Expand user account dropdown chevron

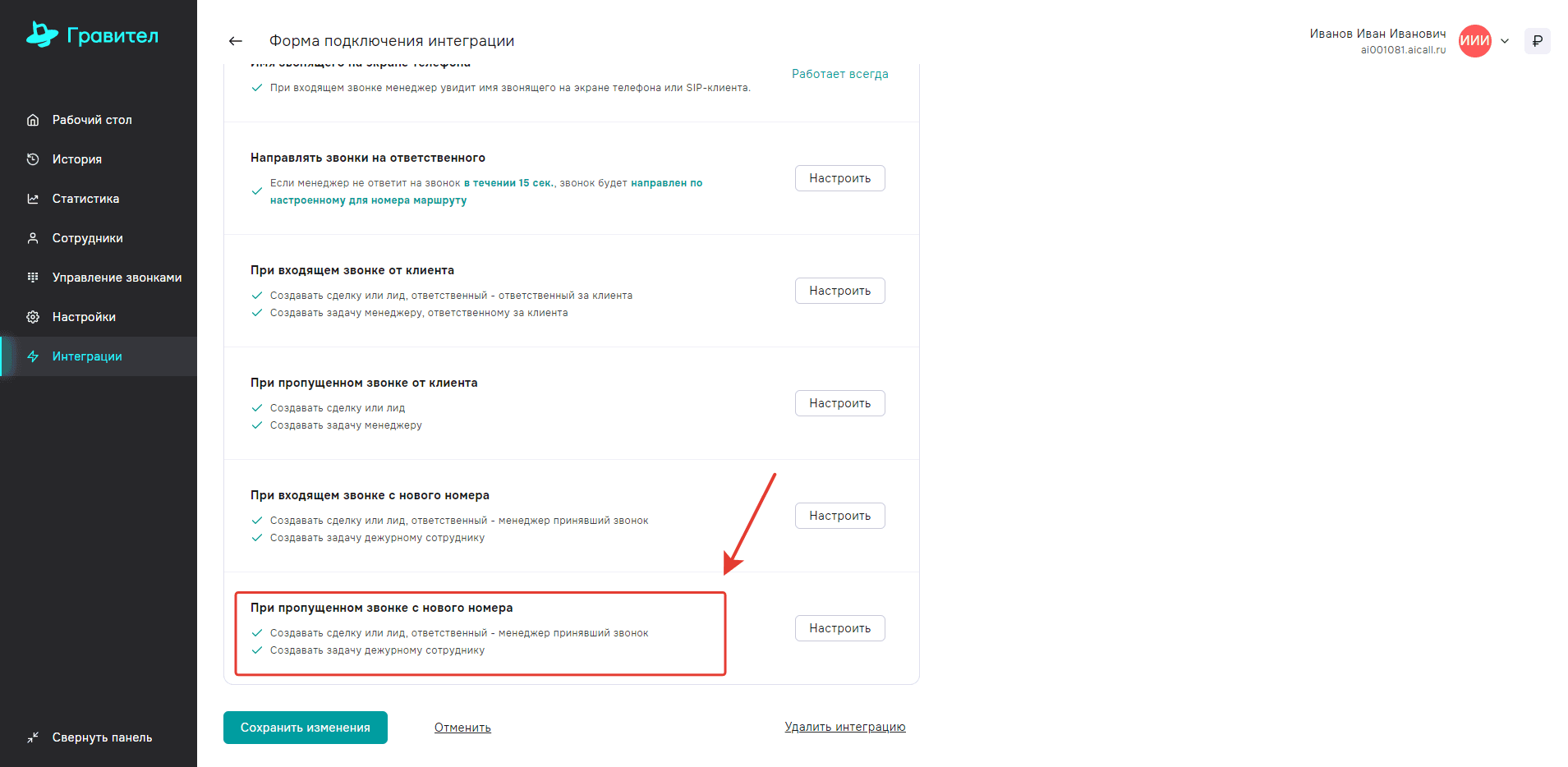pos(1505,41)
